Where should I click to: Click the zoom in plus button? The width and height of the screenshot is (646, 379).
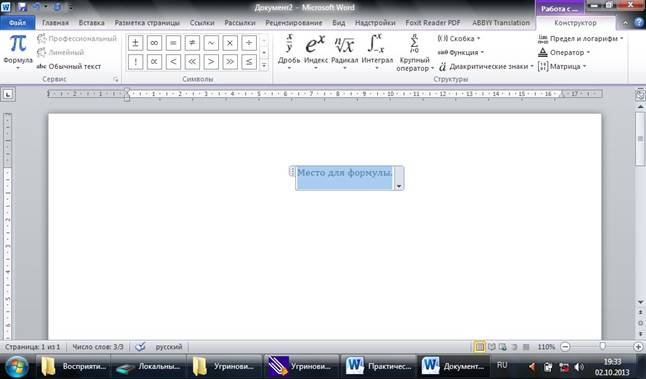(x=638, y=347)
